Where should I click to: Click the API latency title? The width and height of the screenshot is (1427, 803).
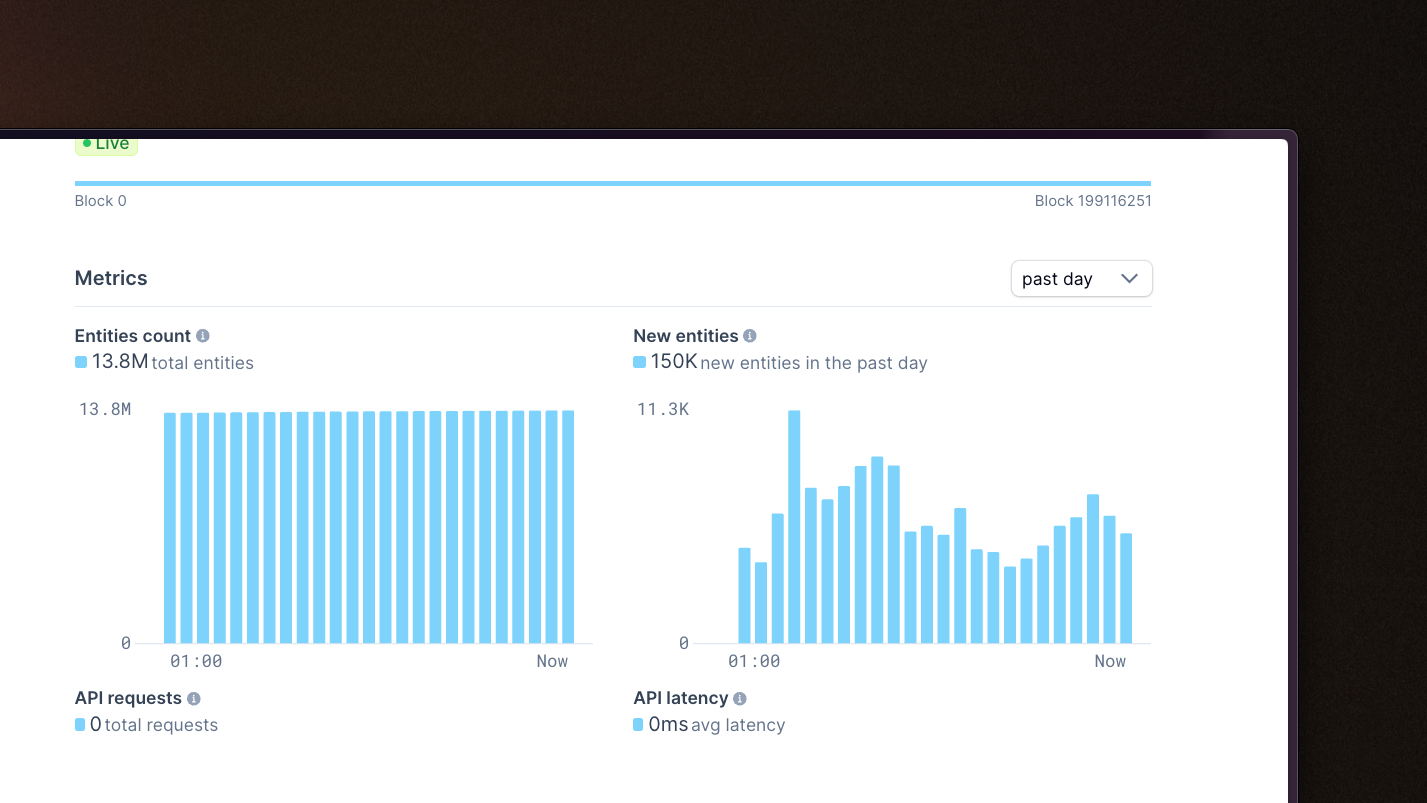(681, 698)
